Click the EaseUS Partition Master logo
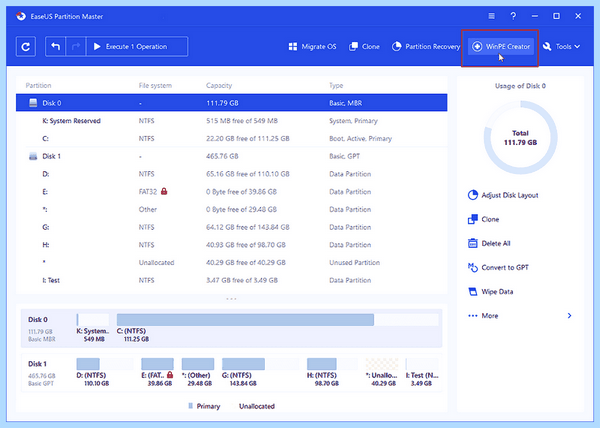600x428 pixels. [x=21, y=16]
